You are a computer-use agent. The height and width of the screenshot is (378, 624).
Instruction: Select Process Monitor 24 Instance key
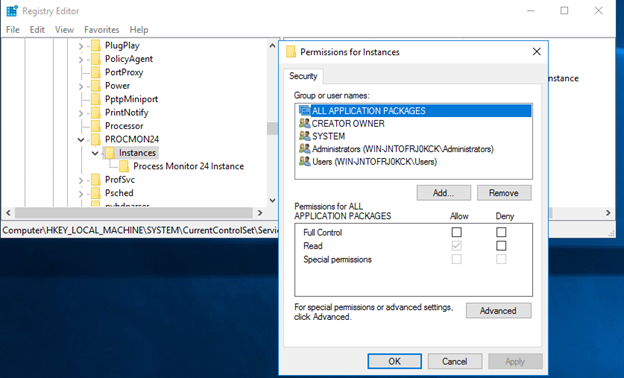click(x=189, y=166)
